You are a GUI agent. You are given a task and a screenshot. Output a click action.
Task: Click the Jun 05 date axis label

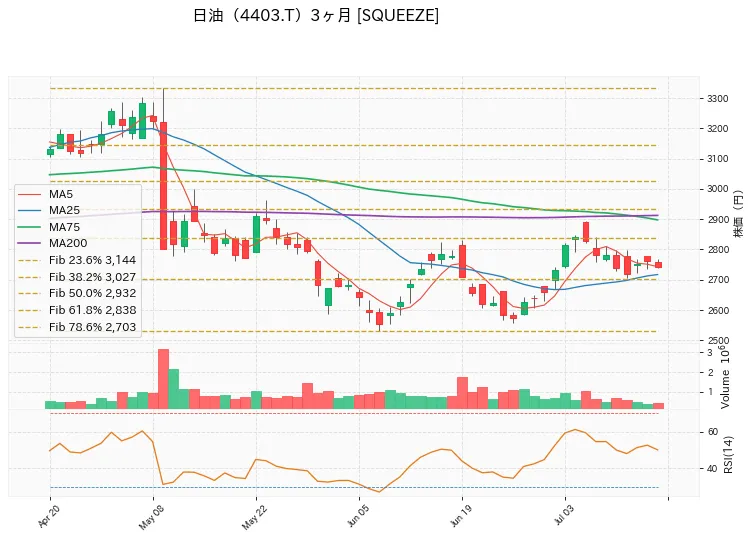(355, 517)
